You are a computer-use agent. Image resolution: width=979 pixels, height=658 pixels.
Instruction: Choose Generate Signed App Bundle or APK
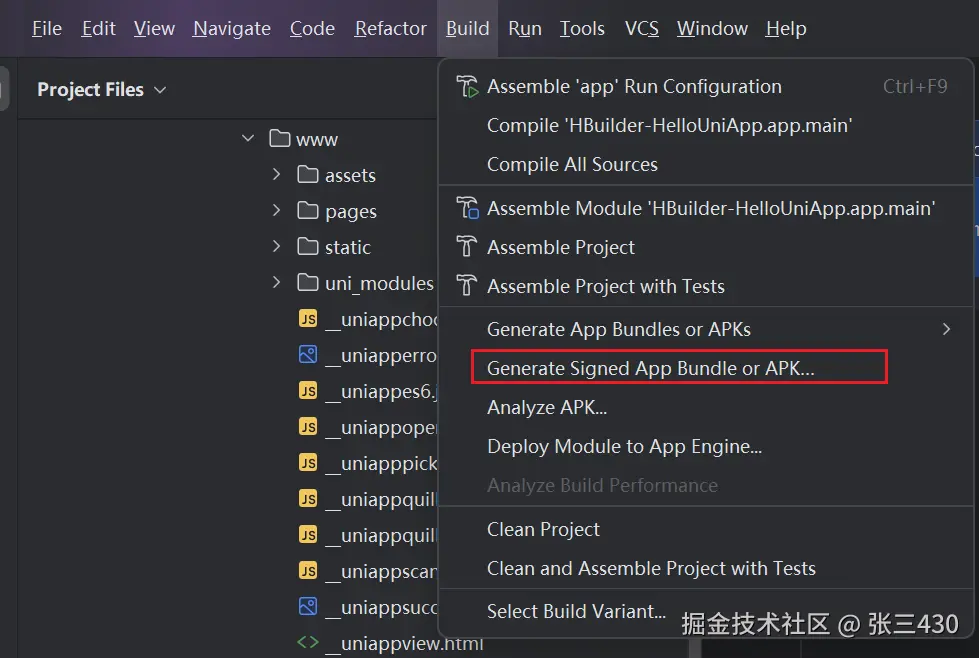[706, 368]
